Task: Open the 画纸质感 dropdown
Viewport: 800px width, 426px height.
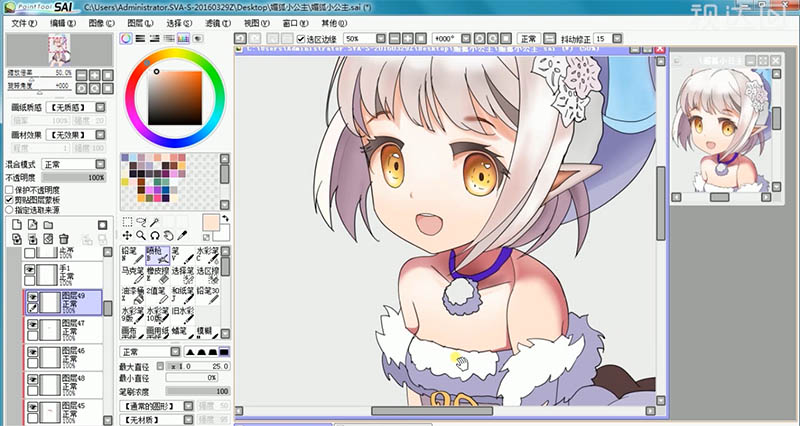Action: (x=101, y=107)
